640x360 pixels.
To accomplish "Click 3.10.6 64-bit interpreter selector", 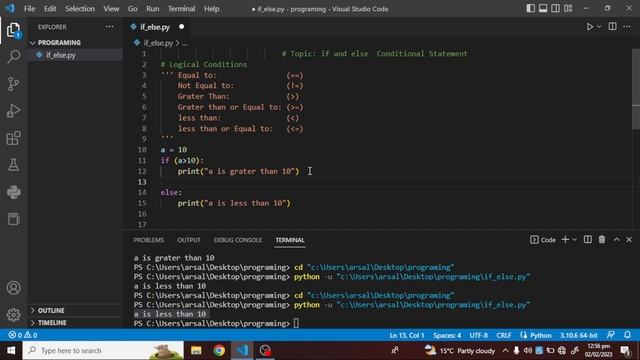I will click(578, 336).
